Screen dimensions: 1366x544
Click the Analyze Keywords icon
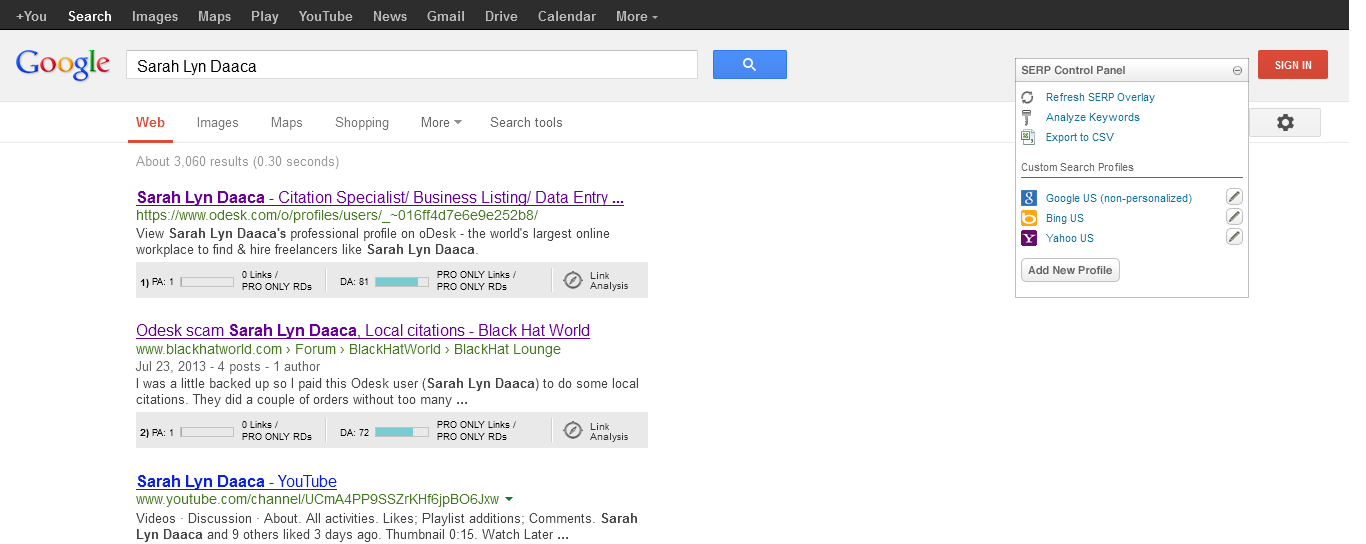tap(1027, 117)
